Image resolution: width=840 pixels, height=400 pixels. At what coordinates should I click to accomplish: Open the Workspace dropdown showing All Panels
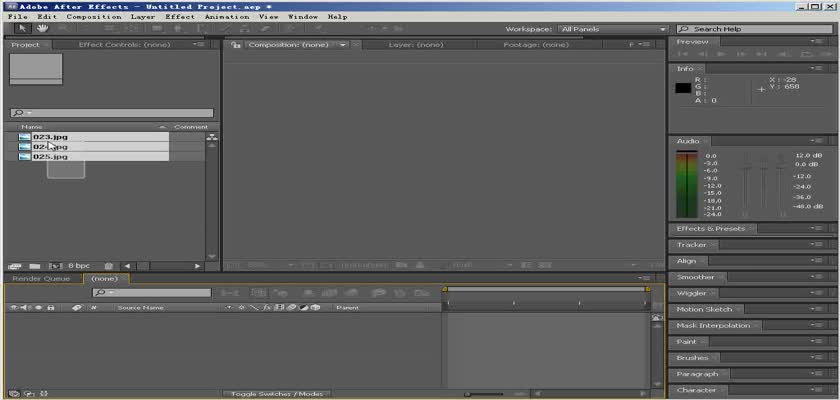tap(613, 29)
